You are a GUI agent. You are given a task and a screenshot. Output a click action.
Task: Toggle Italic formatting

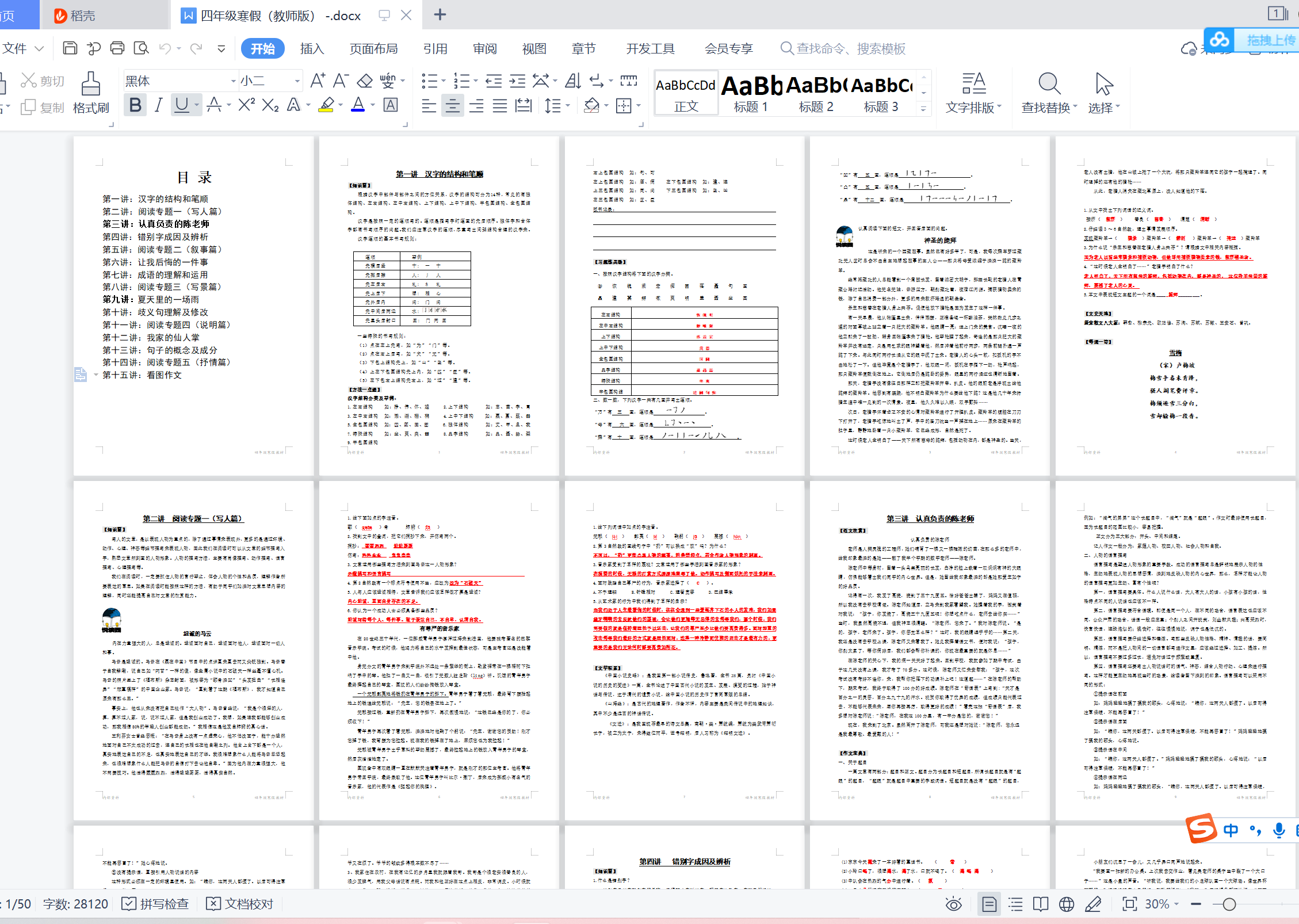(x=158, y=105)
